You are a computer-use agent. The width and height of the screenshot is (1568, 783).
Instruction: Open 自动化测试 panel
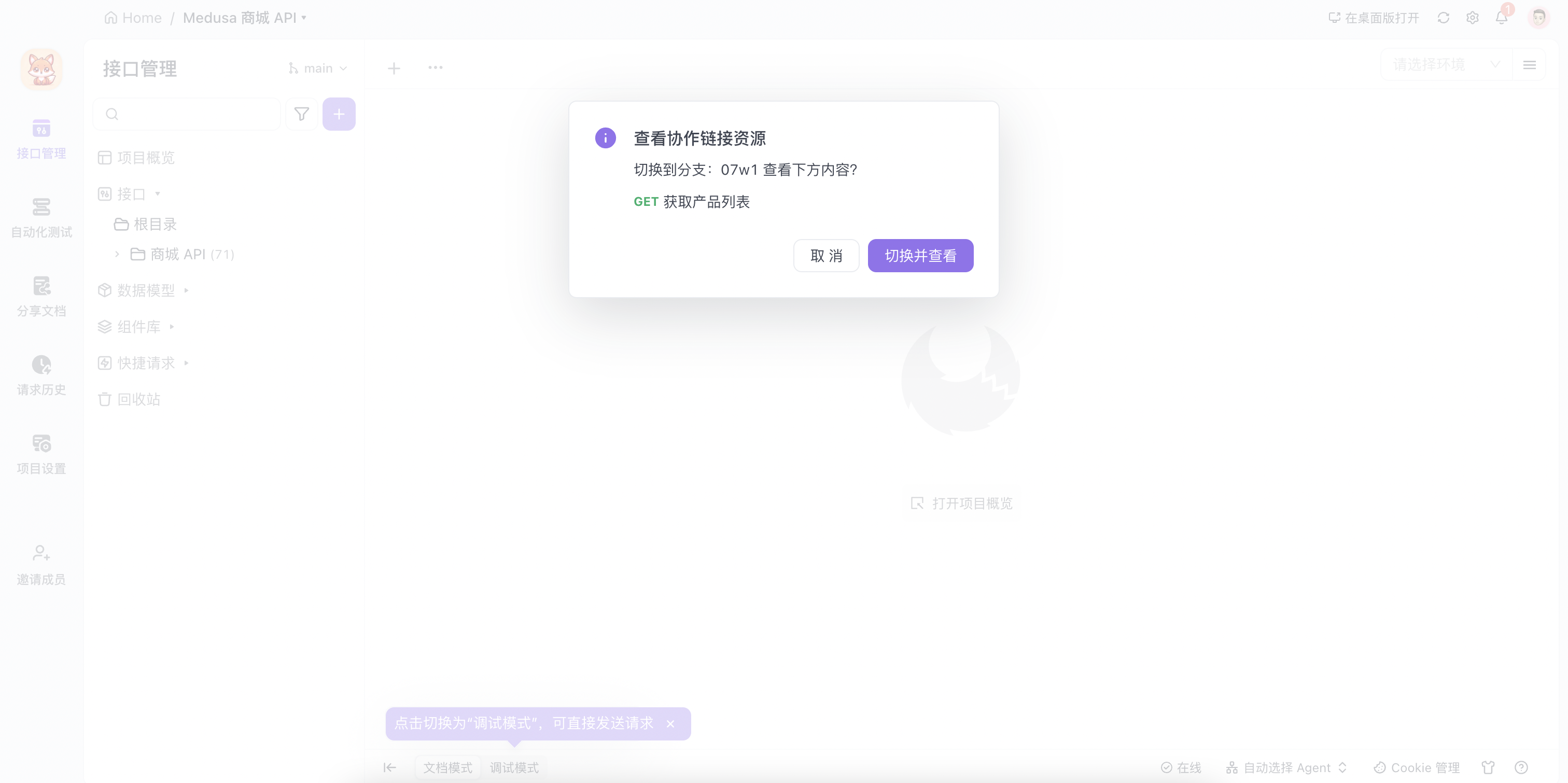point(41,217)
